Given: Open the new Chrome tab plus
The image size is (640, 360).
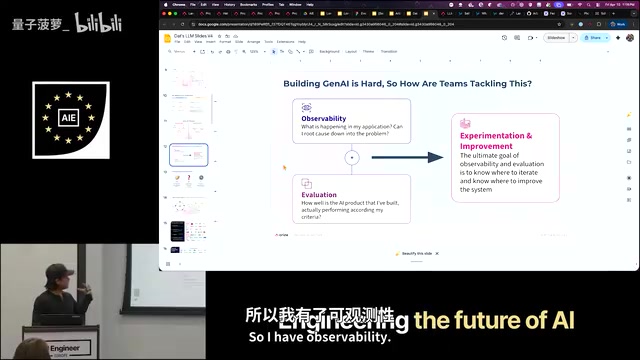Looking at the screenshot, I should coord(613,13).
